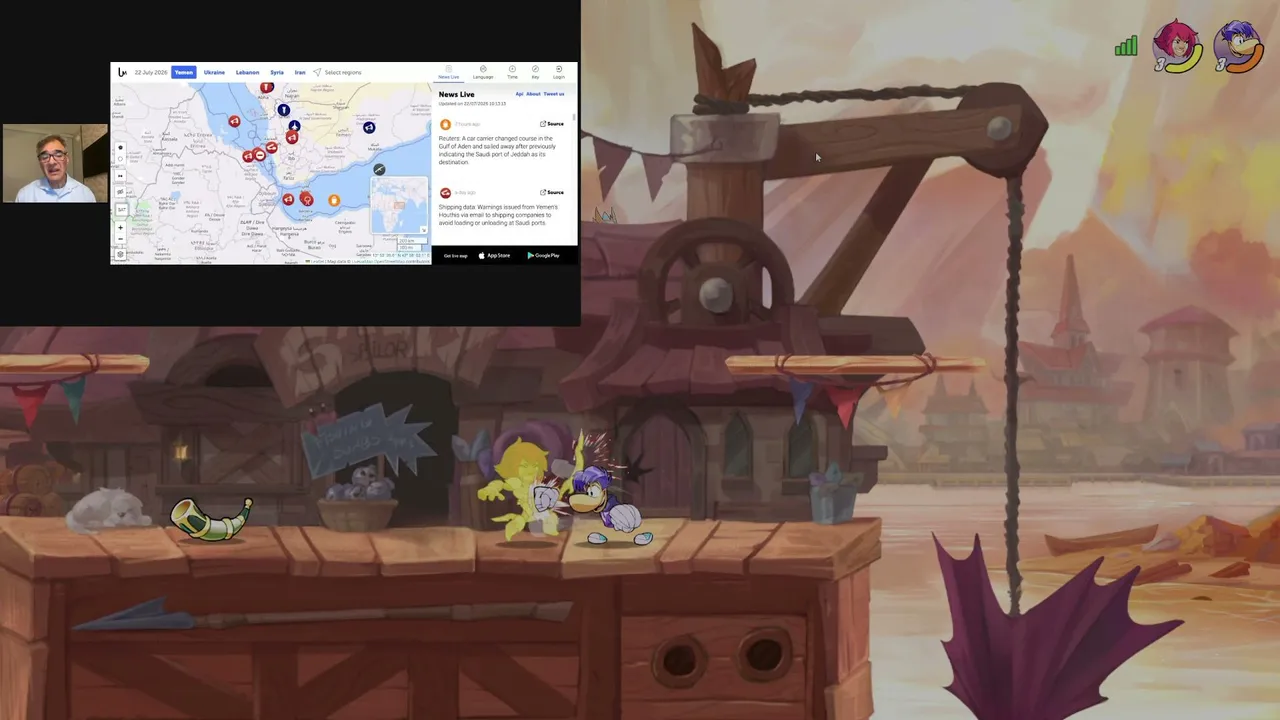Open map settings gear icon

pyautogui.click(x=121, y=255)
